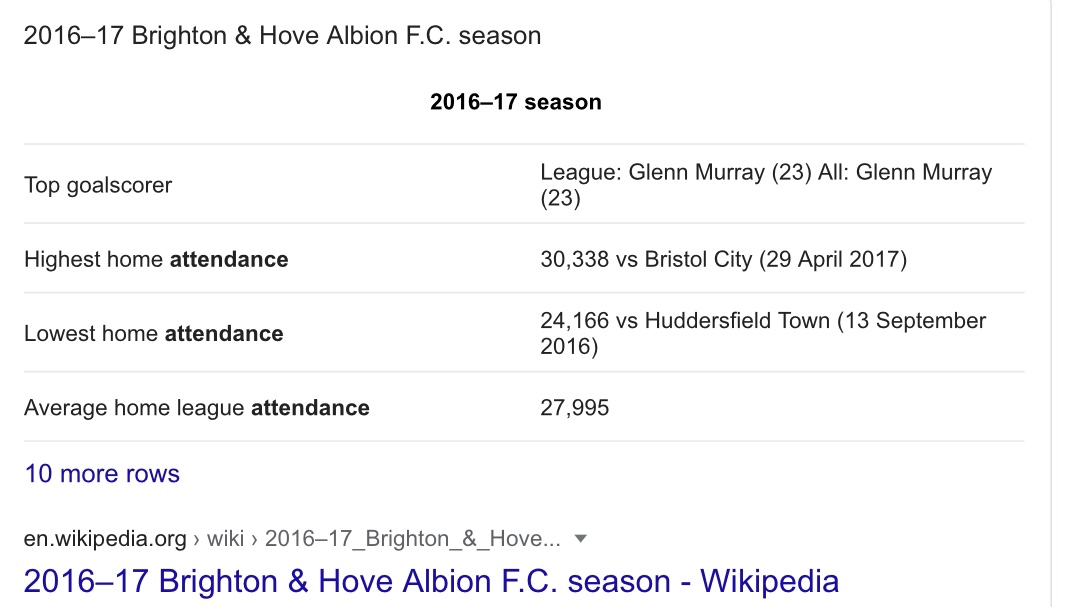
Task: Click the en.wikipedia.org breadcrumb text
Action: pyautogui.click(x=105, y=538)
